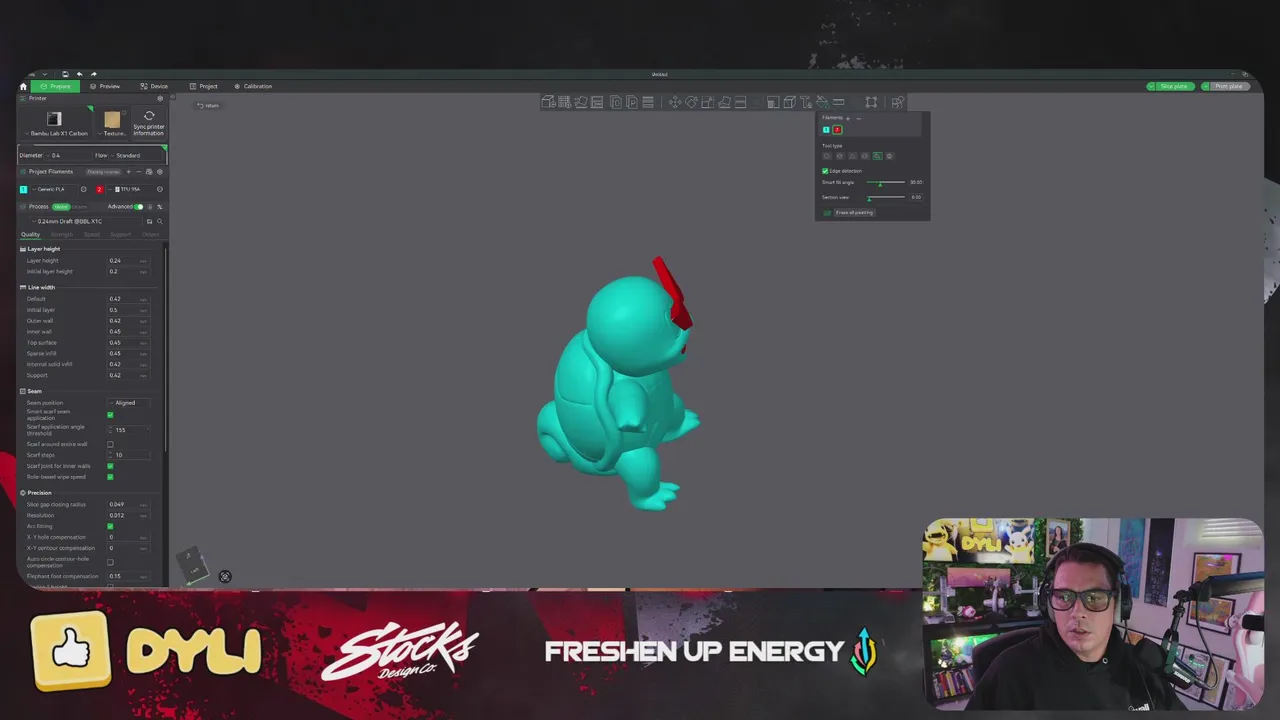The image size is (1280, 720).
Task: Open the Home screen icon
Action: [x=23, y=86]
